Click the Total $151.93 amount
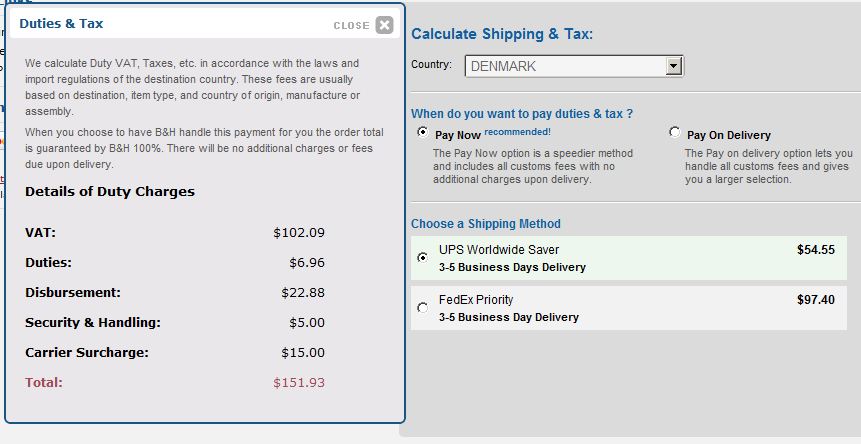The image size is (861, 444). pyautogui.click(x=299, y=383)
